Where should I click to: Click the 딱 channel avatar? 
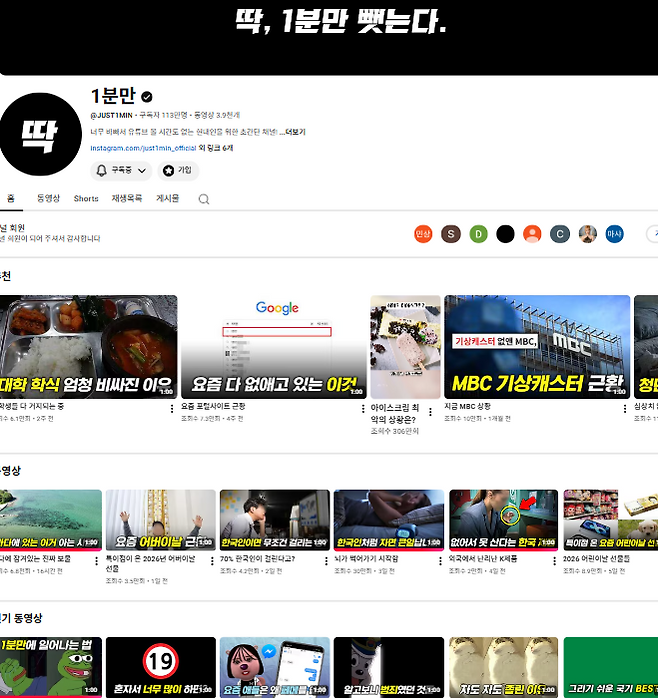(41, 134)
